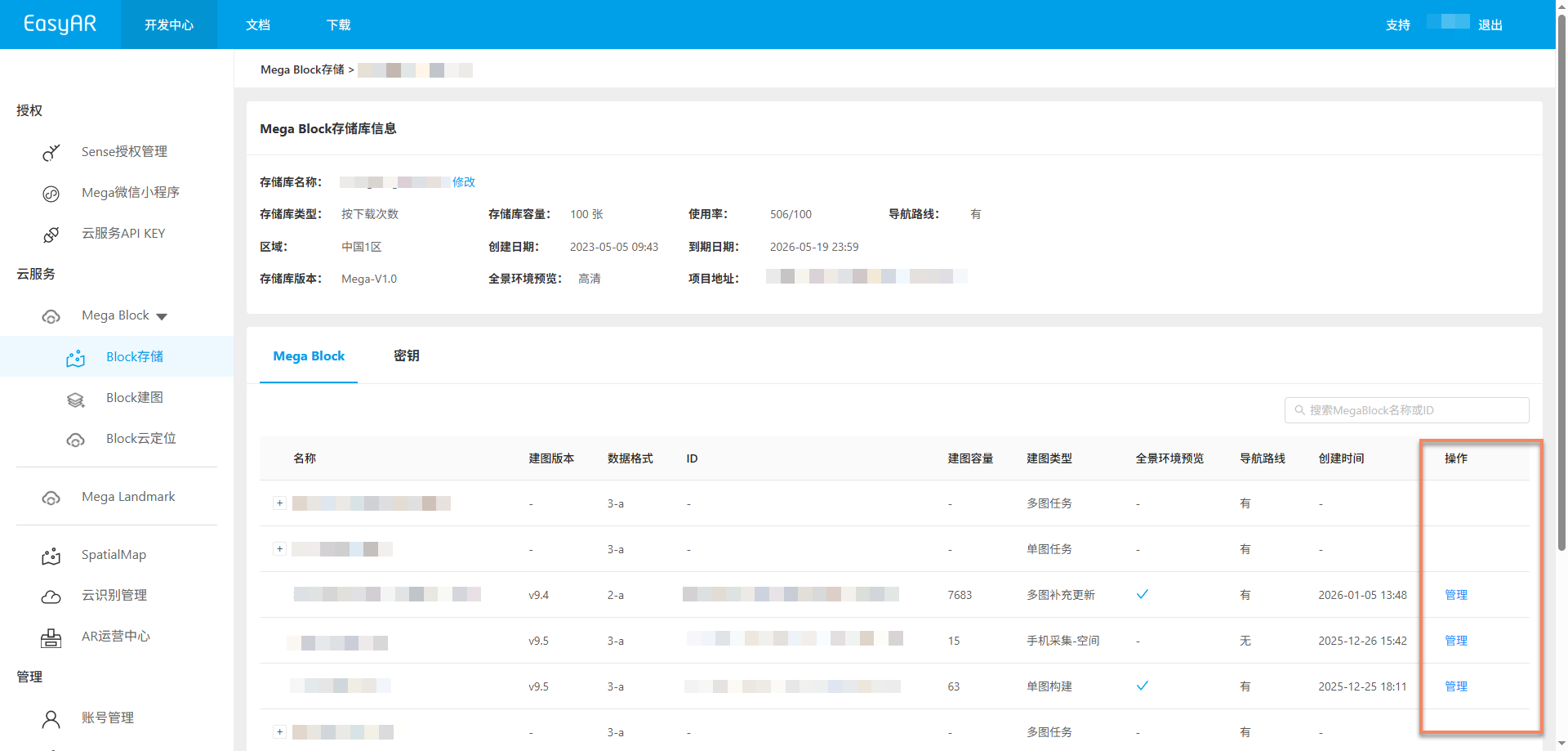This screenshot has height=751, width=1568.
Task: Open the SpatialMap icon in sidebar
Action: coord(51,556)
